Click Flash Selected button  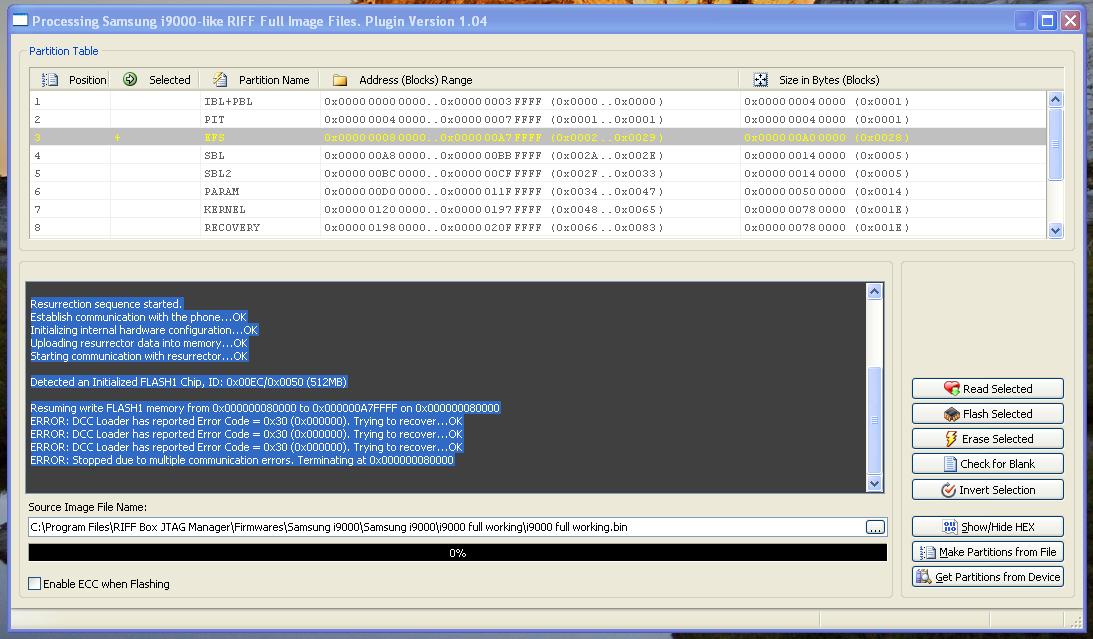(x=988, y=413)
